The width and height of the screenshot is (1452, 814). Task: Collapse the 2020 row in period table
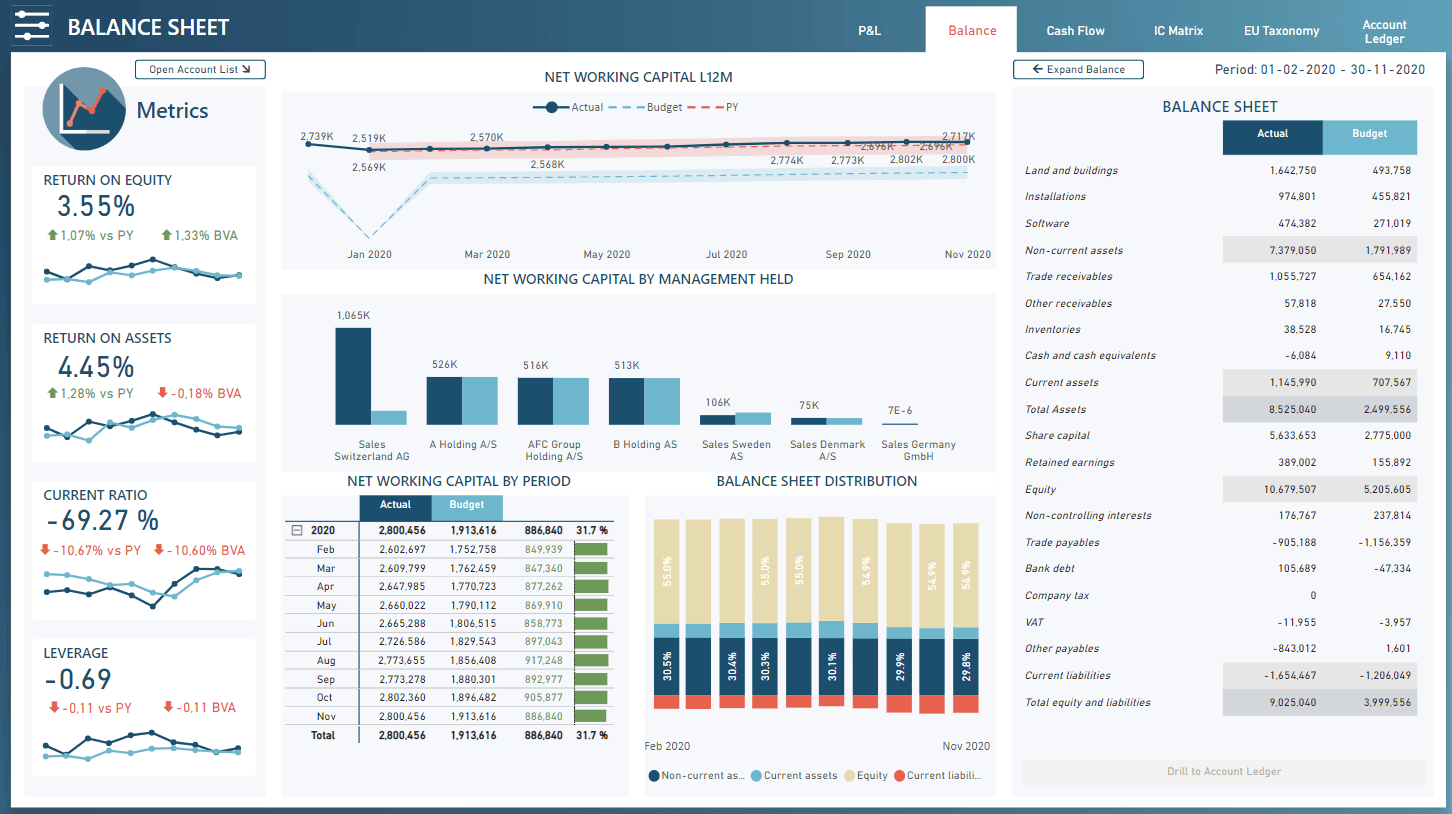pyautogui.click(x=296, y=531)
